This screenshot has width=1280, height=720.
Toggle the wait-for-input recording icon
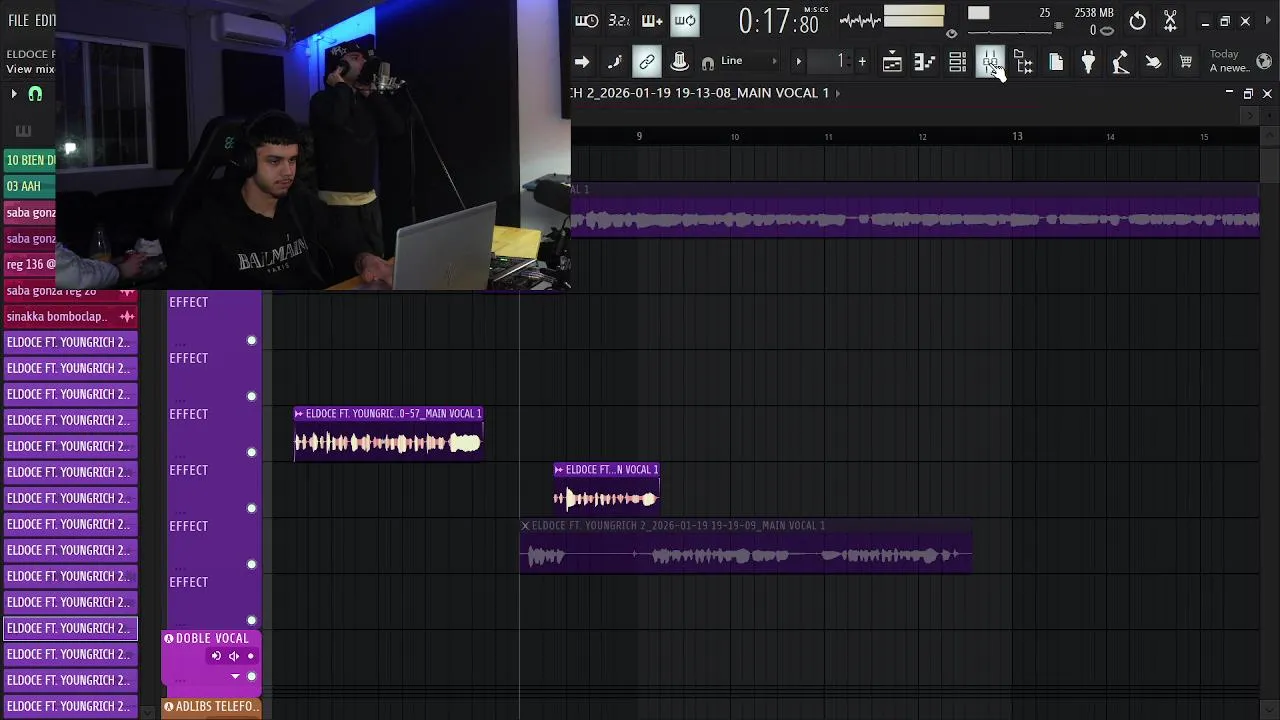tap(587, 20)
